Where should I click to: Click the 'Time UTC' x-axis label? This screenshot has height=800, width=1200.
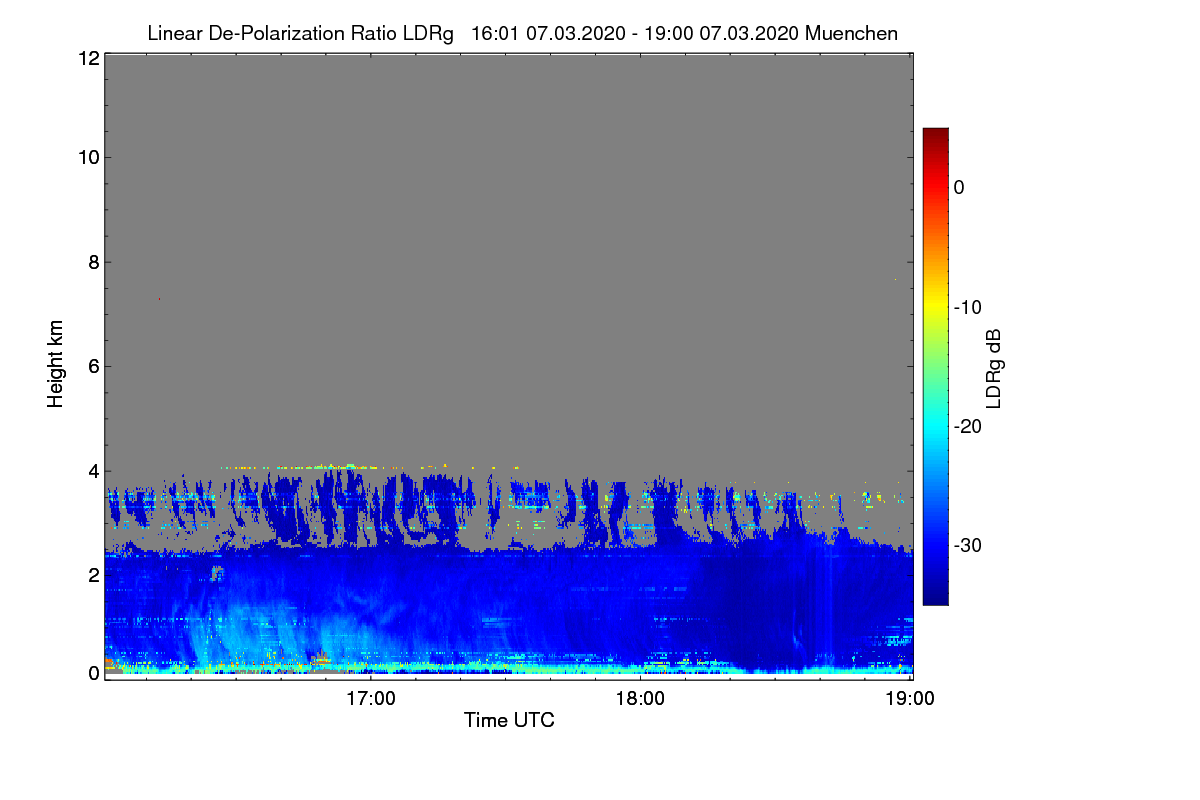coord(509,720)
